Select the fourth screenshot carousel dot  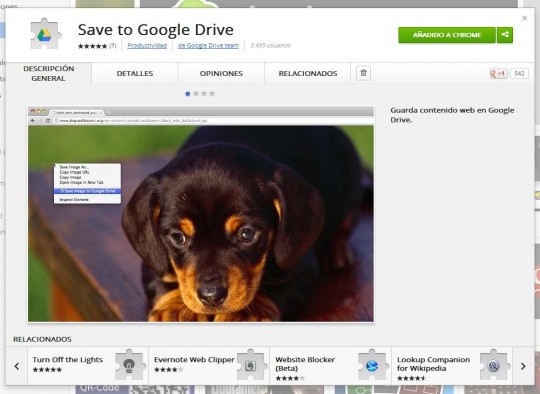point(212,94)
